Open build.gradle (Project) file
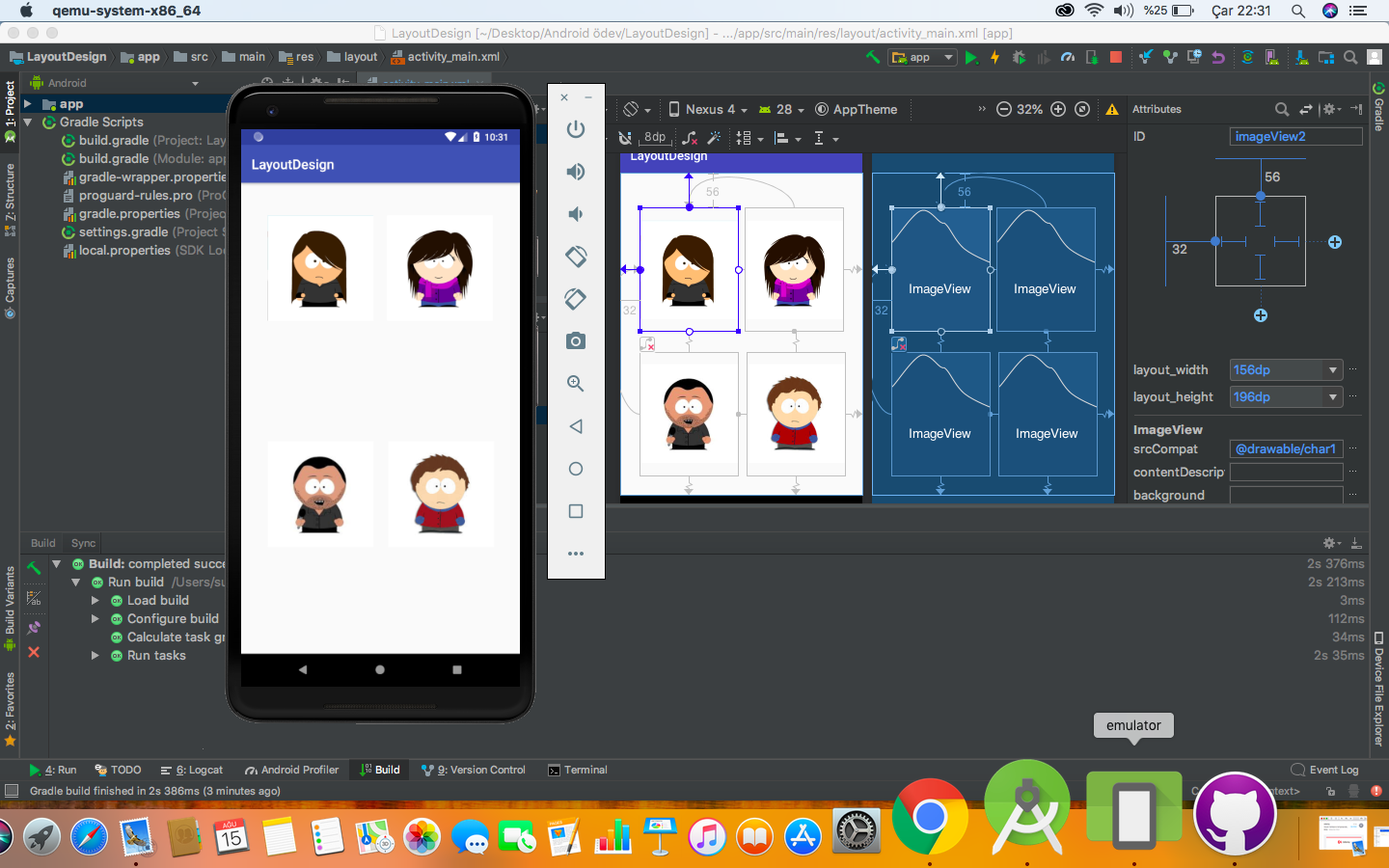Viewport: 1389px width, 868px height. pos(145,141)
